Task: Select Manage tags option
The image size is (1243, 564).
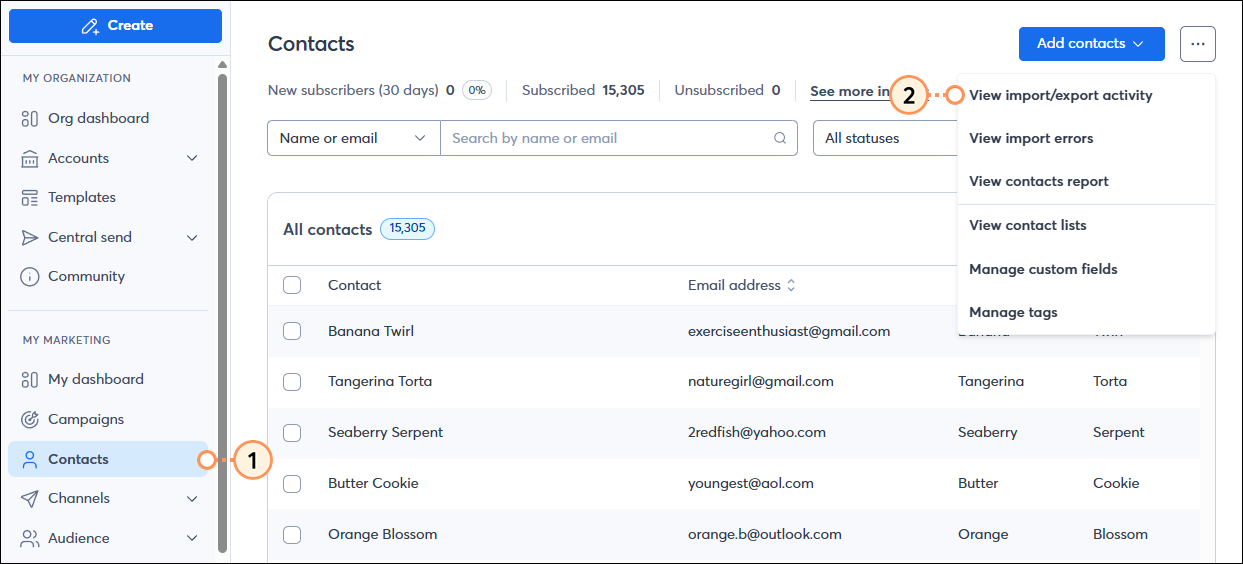Action: pos(1013,312)
